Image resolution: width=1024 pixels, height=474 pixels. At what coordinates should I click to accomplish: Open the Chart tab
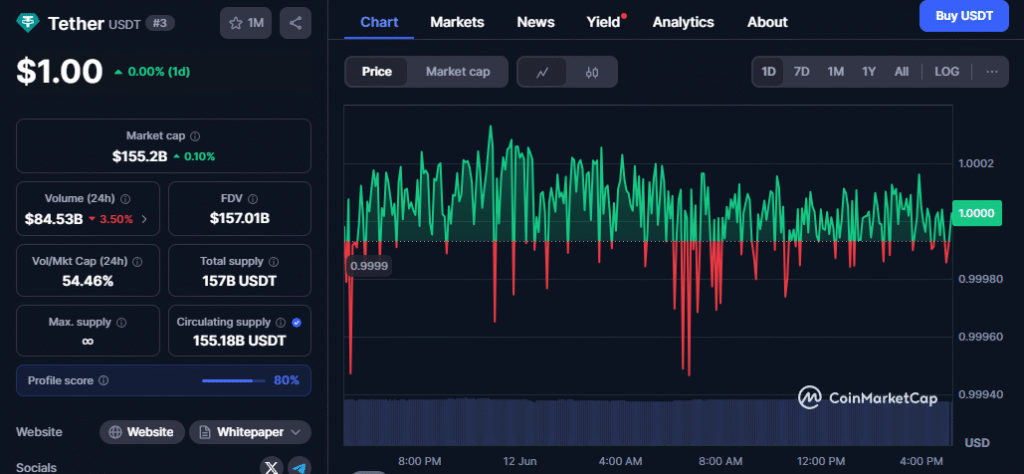(x=379, y=22)
